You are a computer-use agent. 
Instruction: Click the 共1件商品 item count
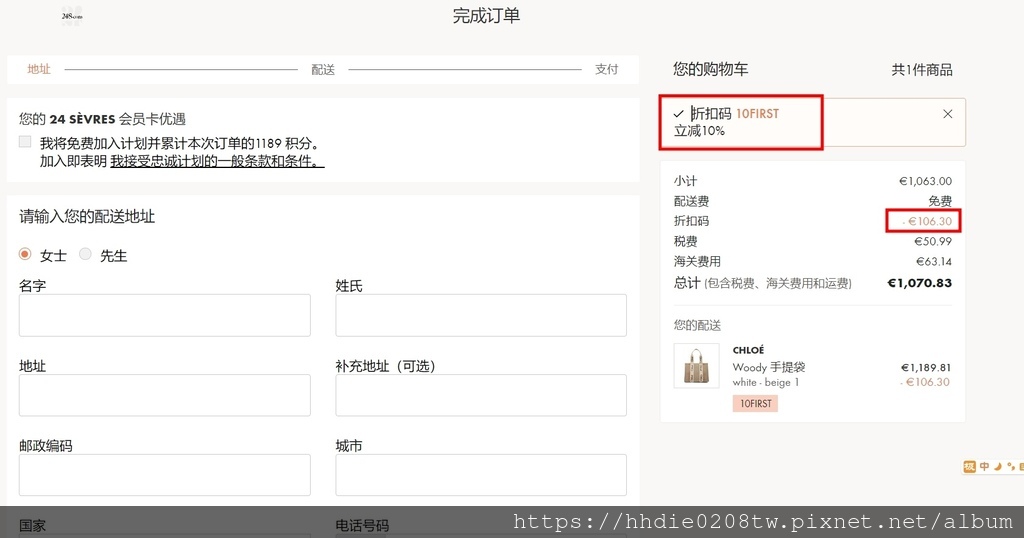click(921, 70)
